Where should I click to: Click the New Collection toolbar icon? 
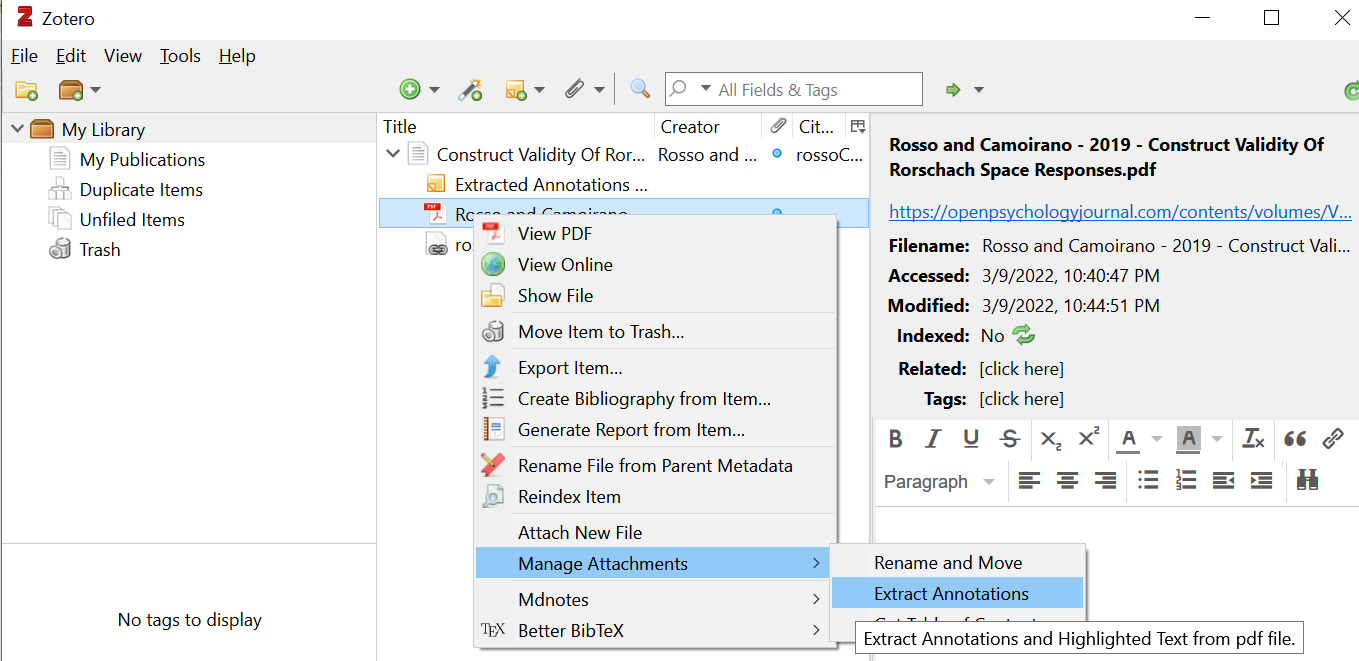pos(27,90)
